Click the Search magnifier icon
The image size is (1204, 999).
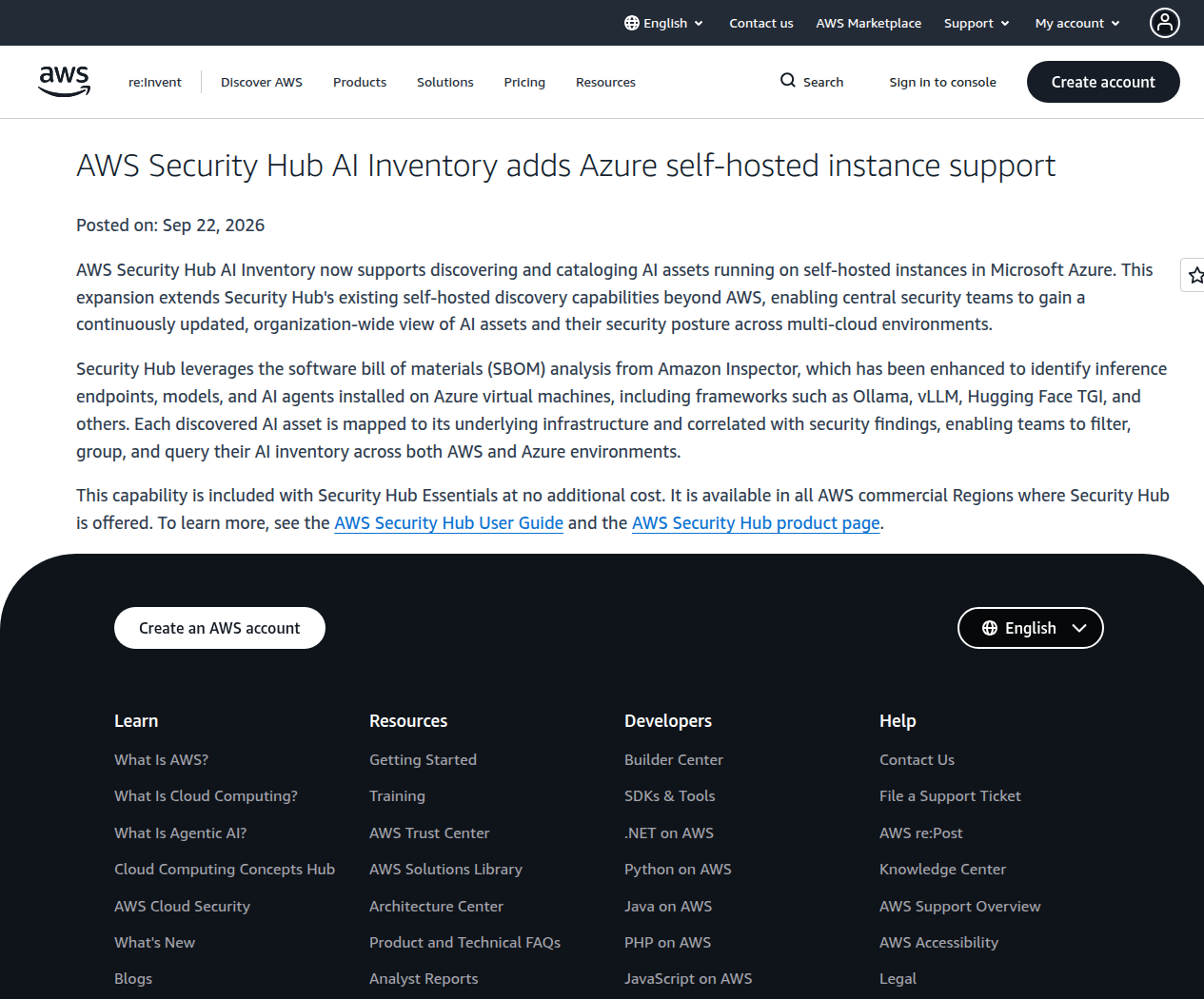tap(788, 81)
